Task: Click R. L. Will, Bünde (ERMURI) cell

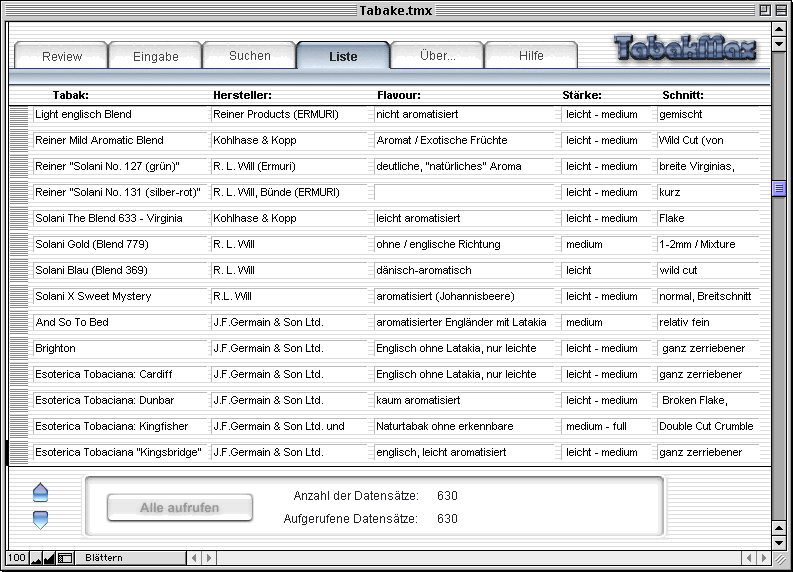Action: (289, 192)
